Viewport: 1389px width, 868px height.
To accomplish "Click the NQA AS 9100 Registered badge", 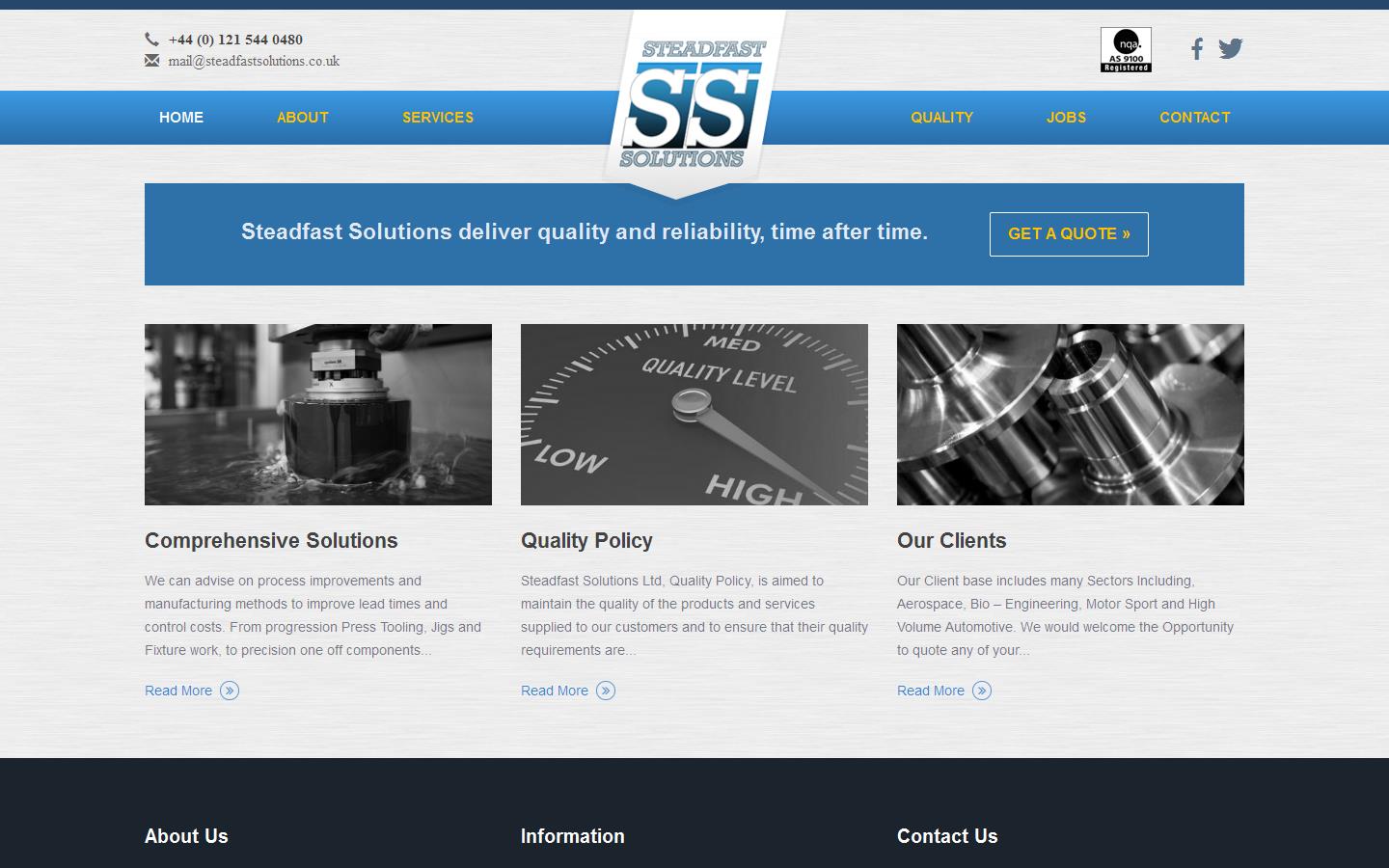I will click(1125, 48).
